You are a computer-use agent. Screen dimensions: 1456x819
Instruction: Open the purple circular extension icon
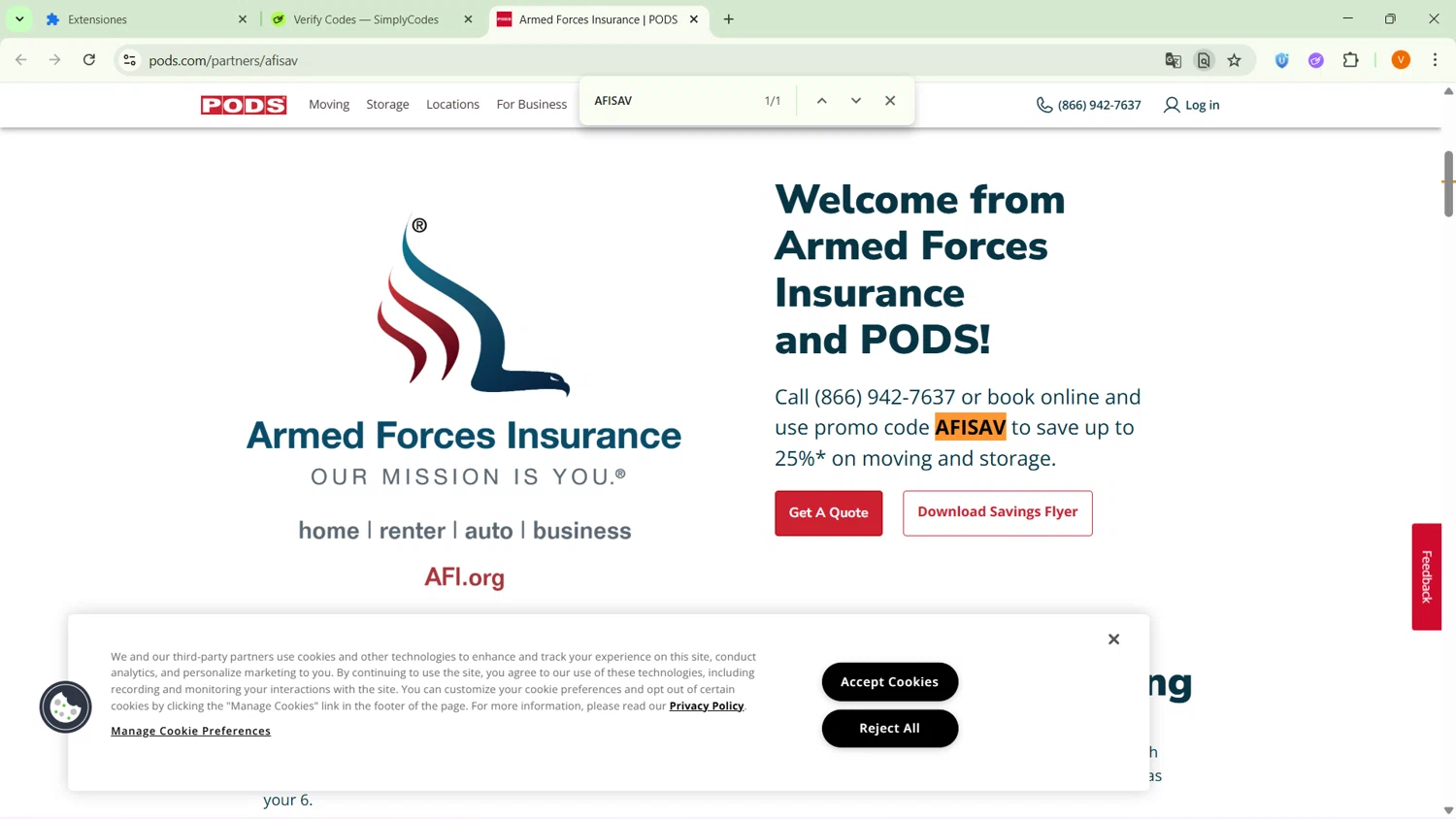tap(1316, 60)
